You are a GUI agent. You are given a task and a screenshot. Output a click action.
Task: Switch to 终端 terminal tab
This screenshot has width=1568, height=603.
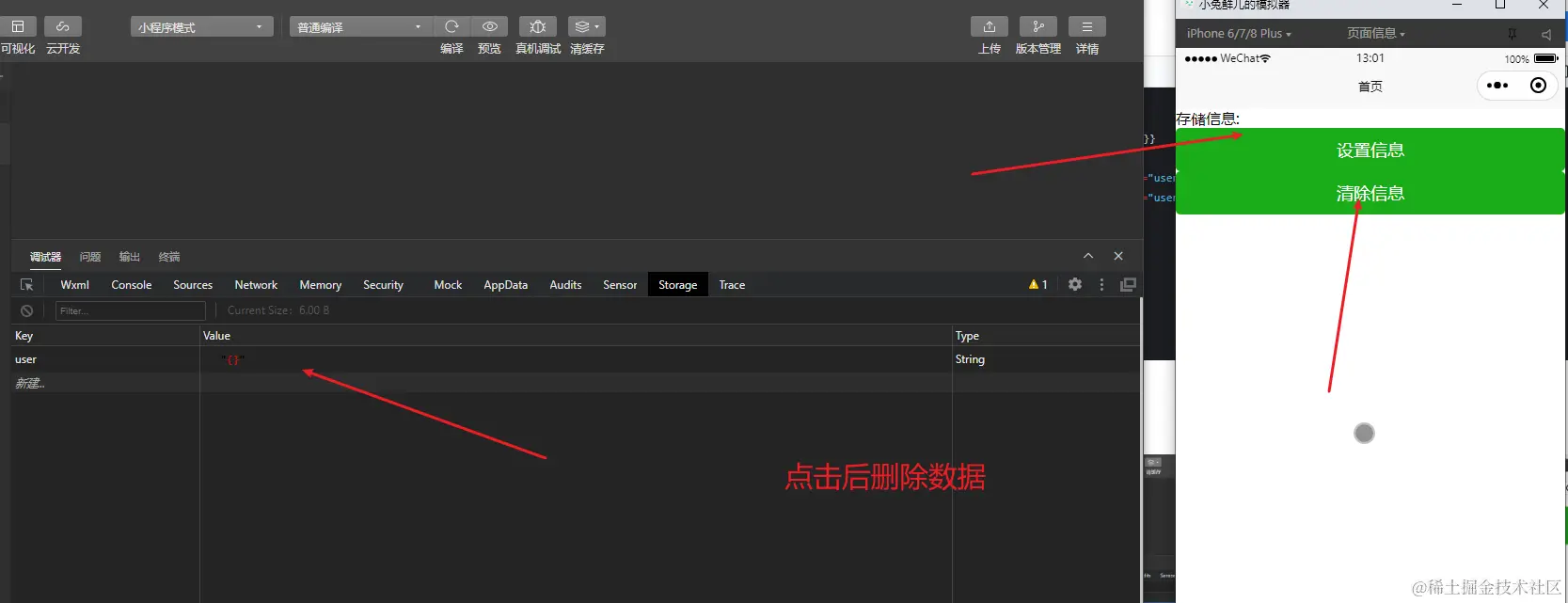pos(169,257)
